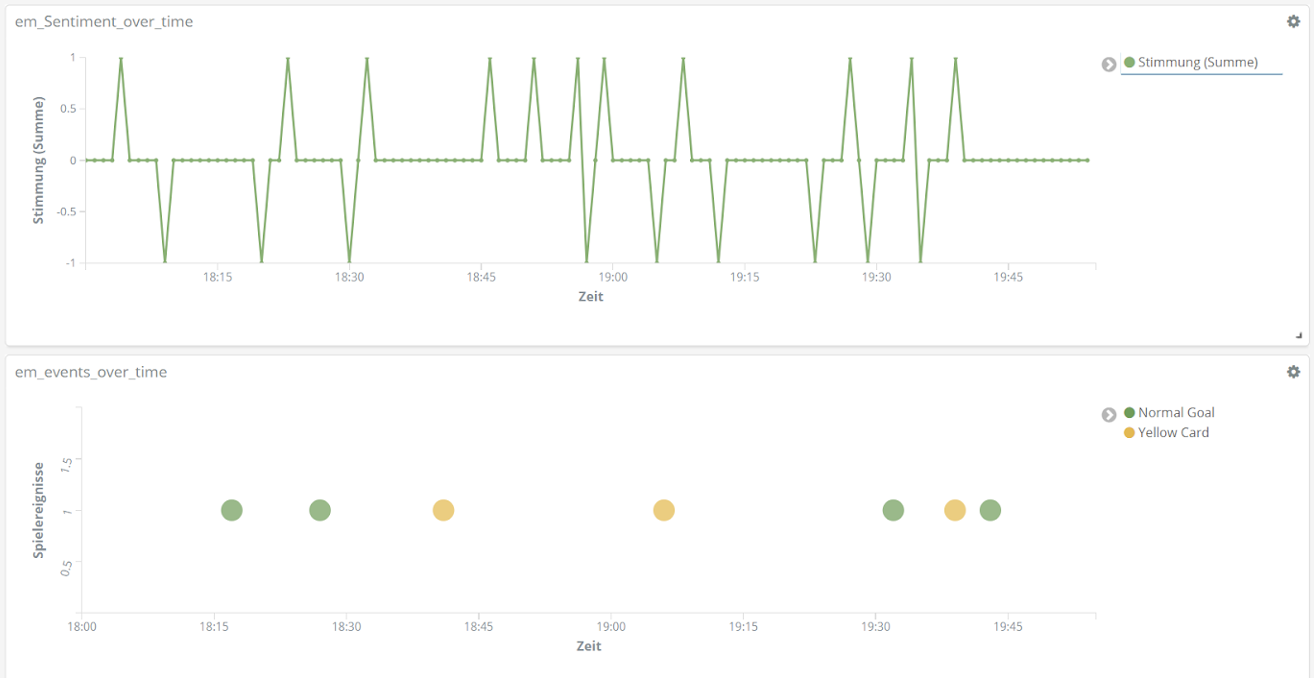
Task: Open settings gear on em_events_over_time panel
Action: click(1293, 371)
